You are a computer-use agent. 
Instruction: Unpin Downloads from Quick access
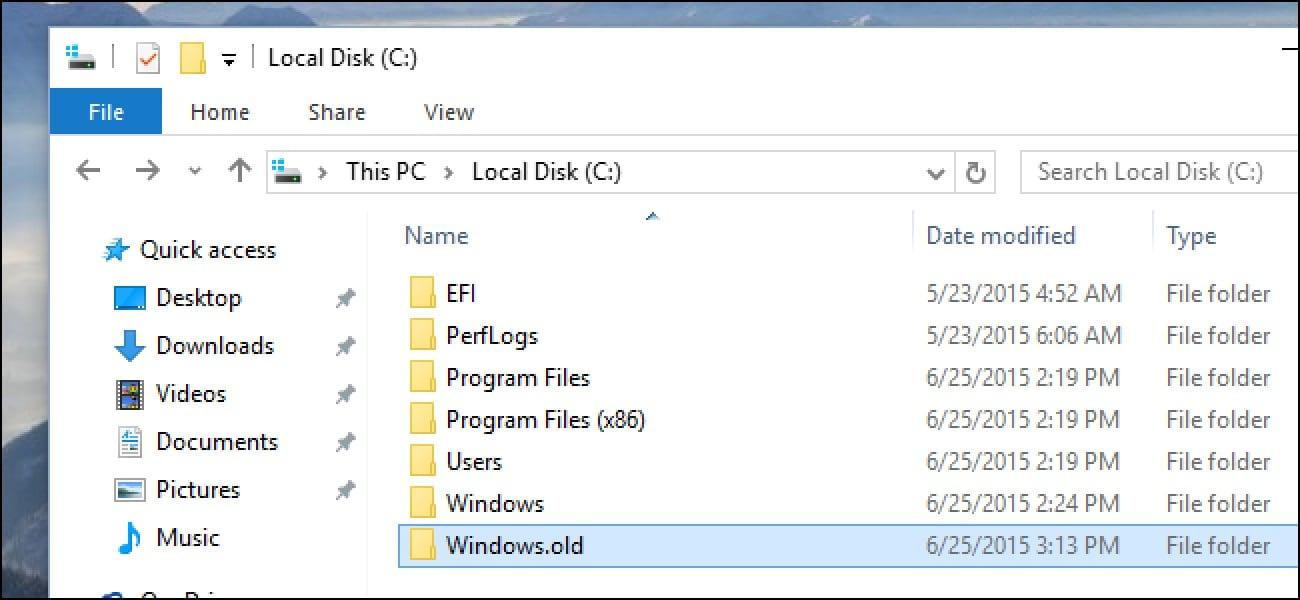345,345
